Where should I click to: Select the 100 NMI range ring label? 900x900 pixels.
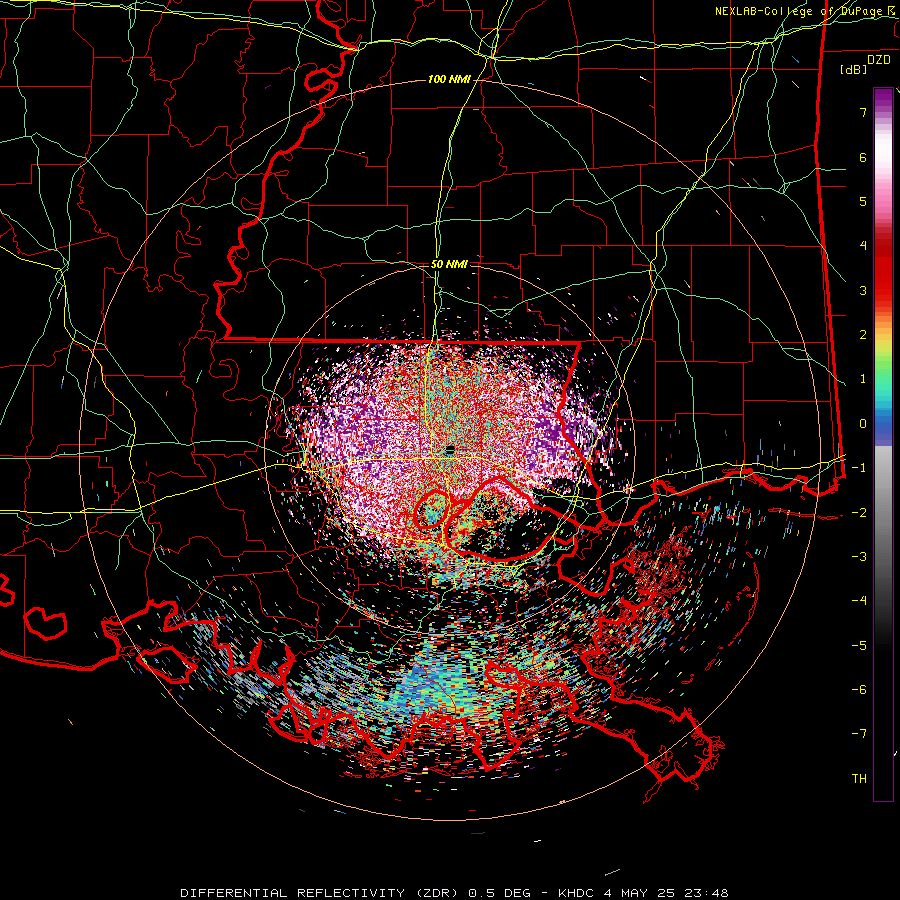coord(449,79)
